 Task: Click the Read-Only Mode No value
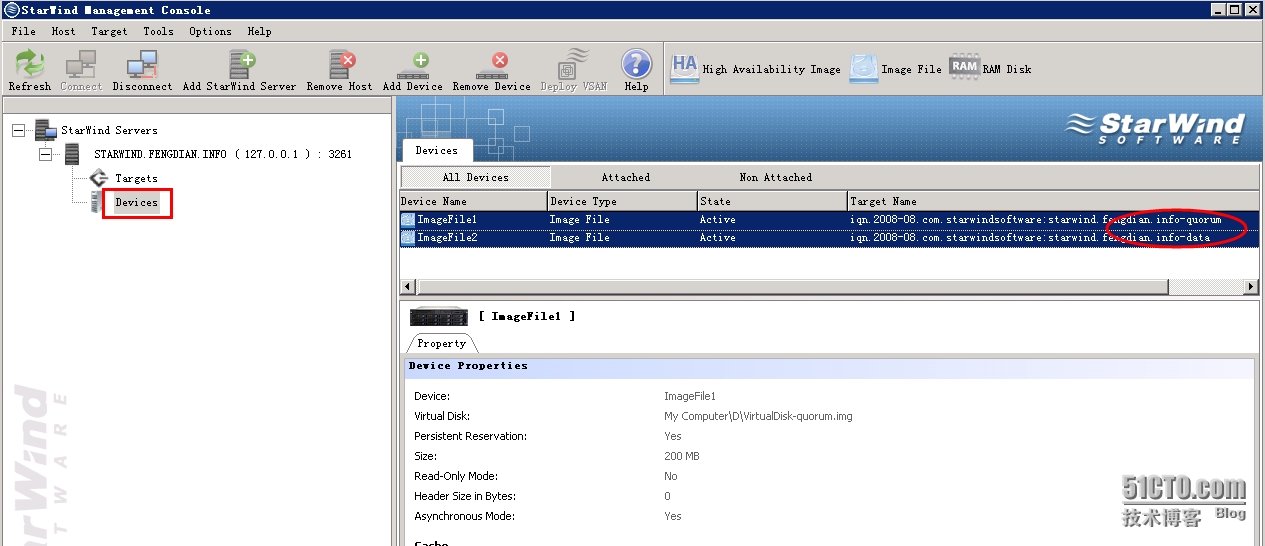pos(670,476)
